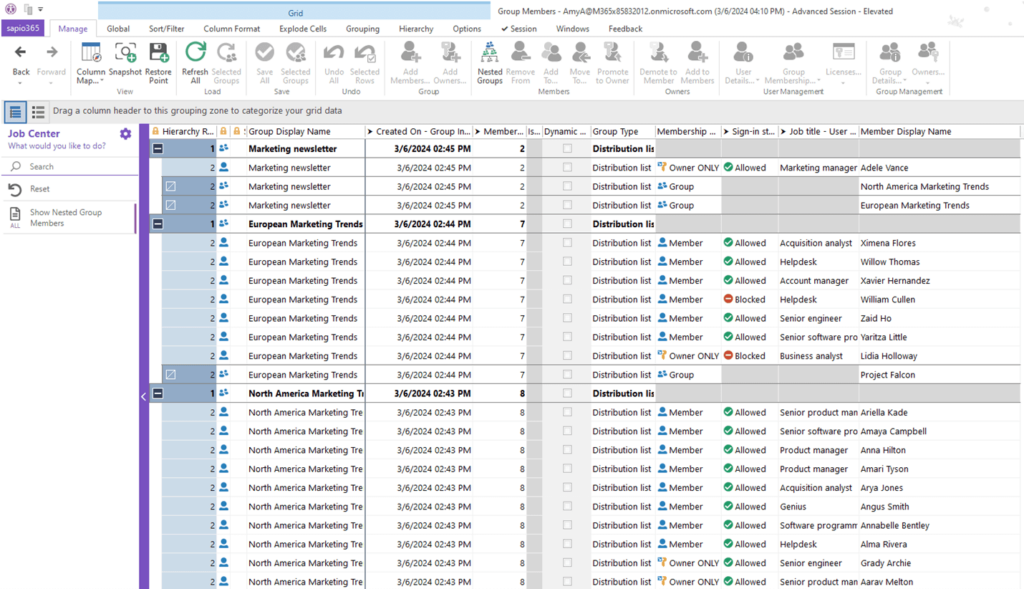The image size is (1024, 589).
Task: Open the Global ribbon tab
Action: click(118, 29)
